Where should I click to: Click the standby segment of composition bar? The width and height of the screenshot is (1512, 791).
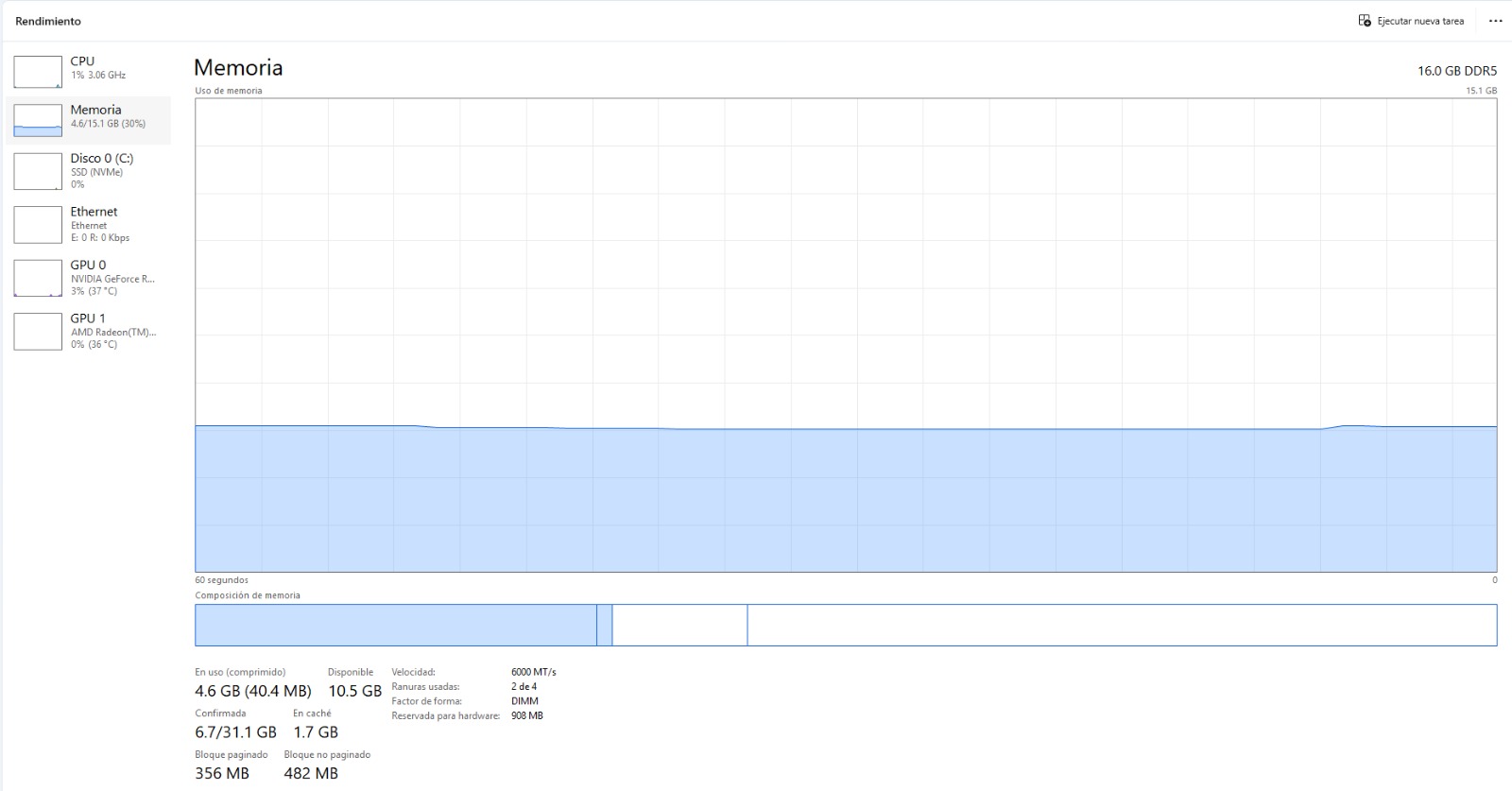coord(679,626)
